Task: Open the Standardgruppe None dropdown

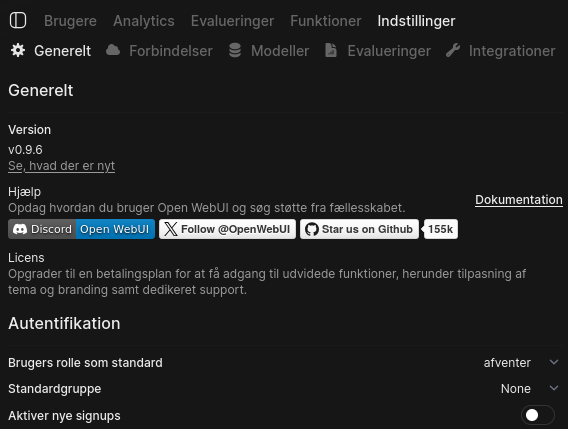Action: coord(530,388)
